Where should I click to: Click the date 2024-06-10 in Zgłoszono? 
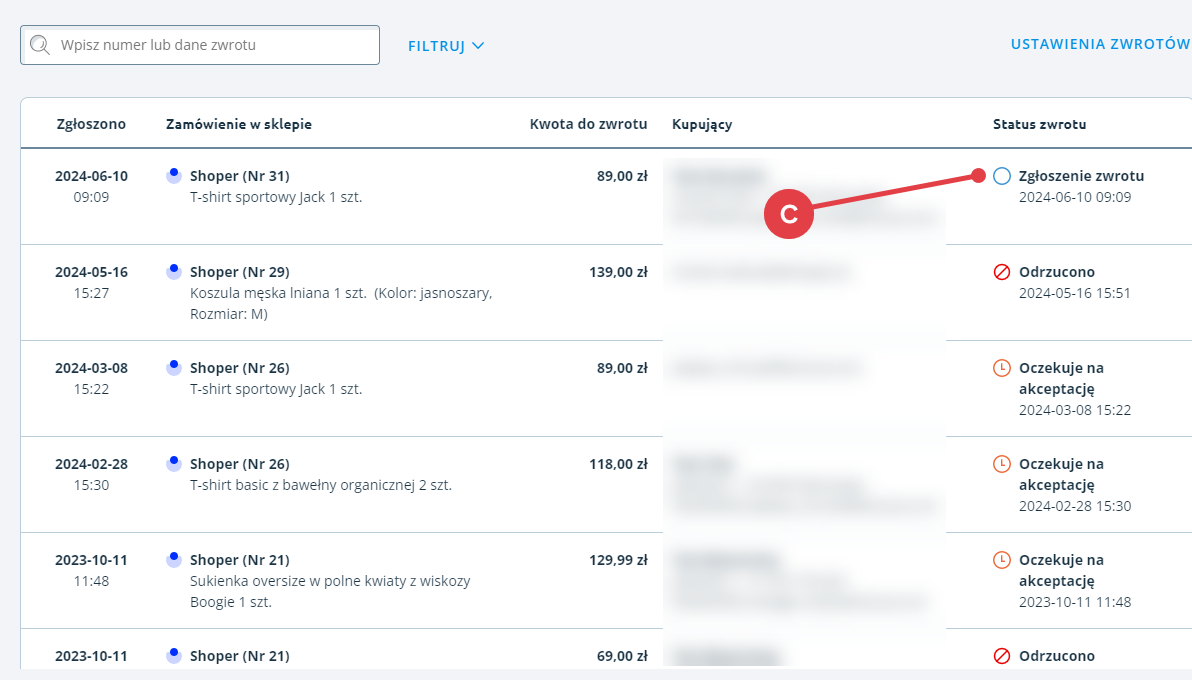(x=91, y=176)
